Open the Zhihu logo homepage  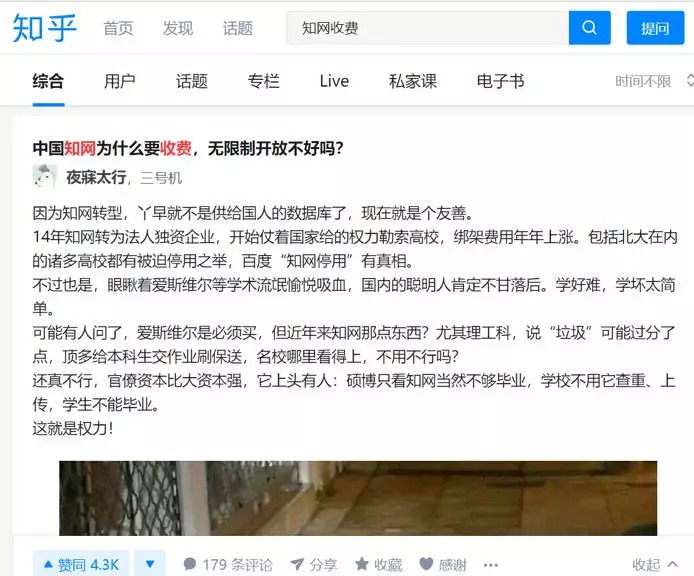coord(44,28)
